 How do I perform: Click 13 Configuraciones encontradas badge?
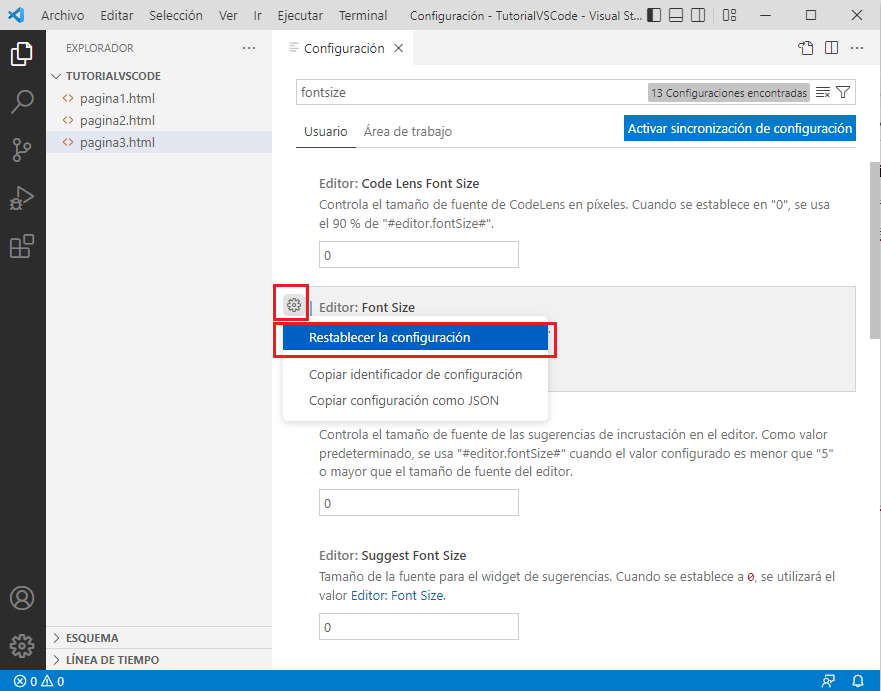[x=729, y=93]
